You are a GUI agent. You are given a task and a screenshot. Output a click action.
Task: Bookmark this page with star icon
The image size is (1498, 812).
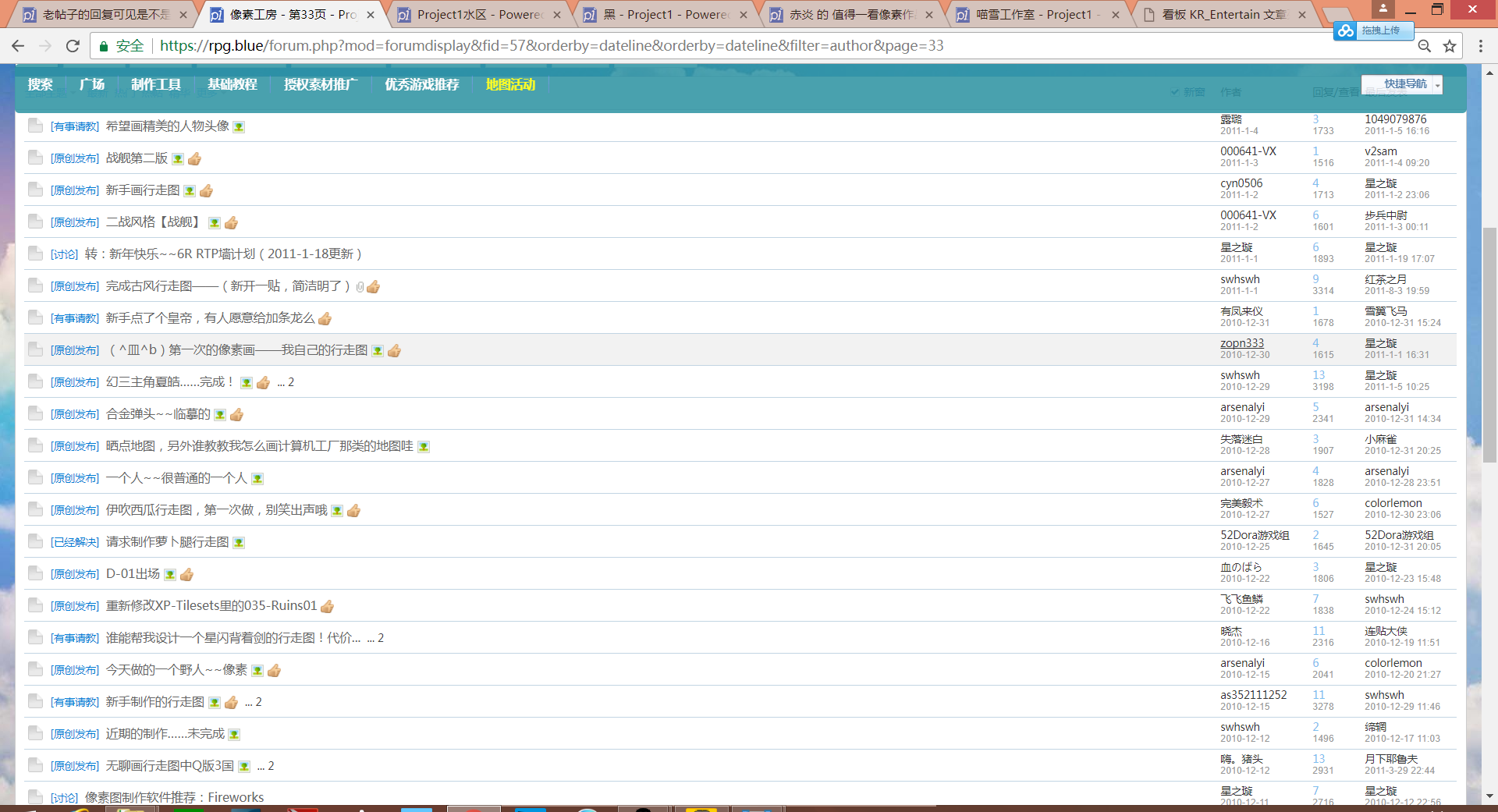(x=1450, y=46)
